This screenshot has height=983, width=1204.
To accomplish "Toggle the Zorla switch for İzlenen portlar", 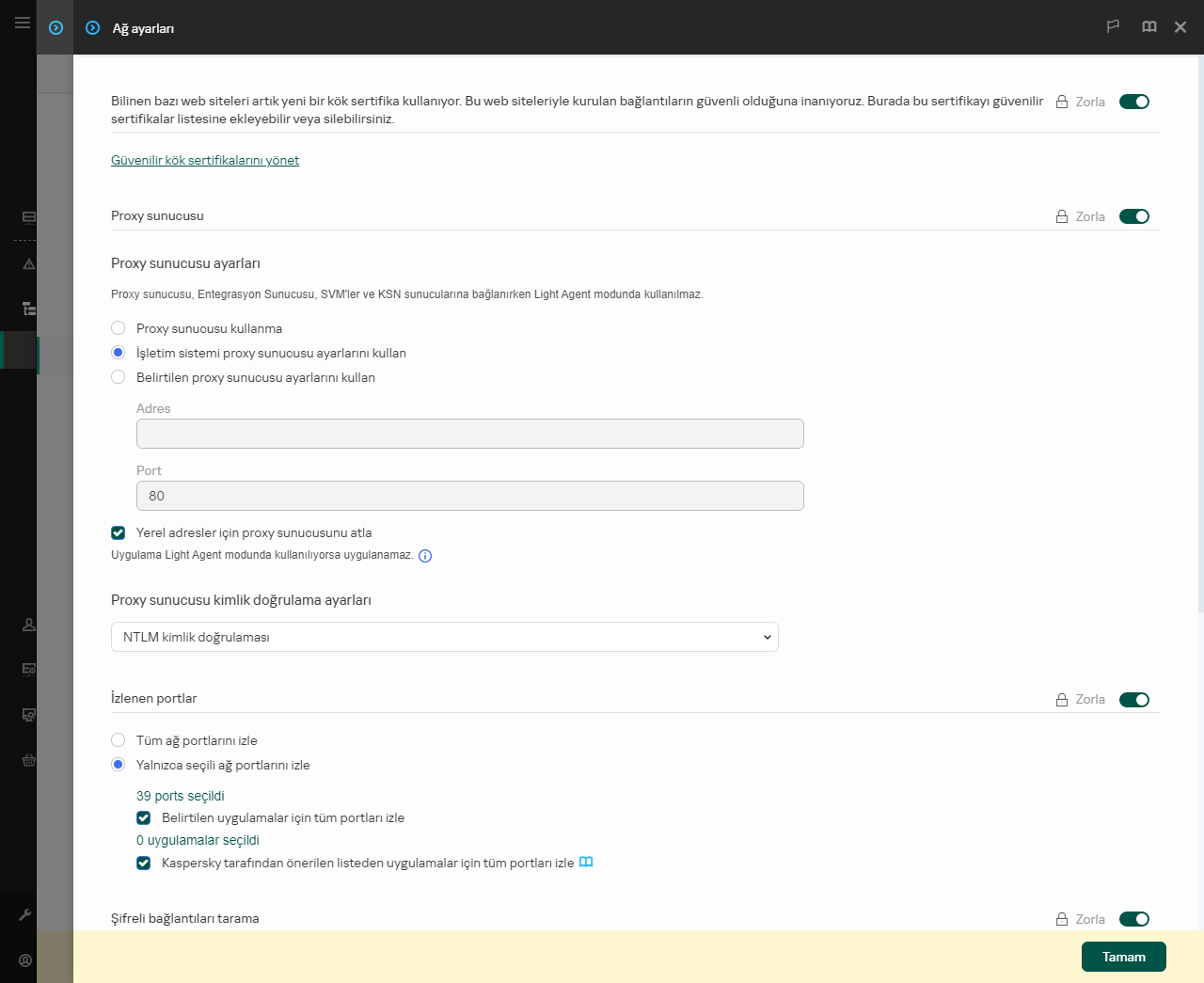I will 1133,700.
